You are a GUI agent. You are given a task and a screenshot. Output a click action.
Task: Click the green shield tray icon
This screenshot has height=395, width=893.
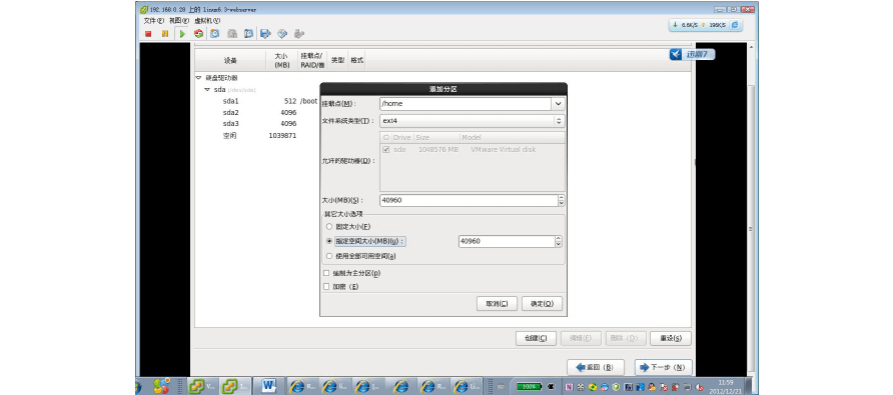pyautogui.click(x=616, y=387)
